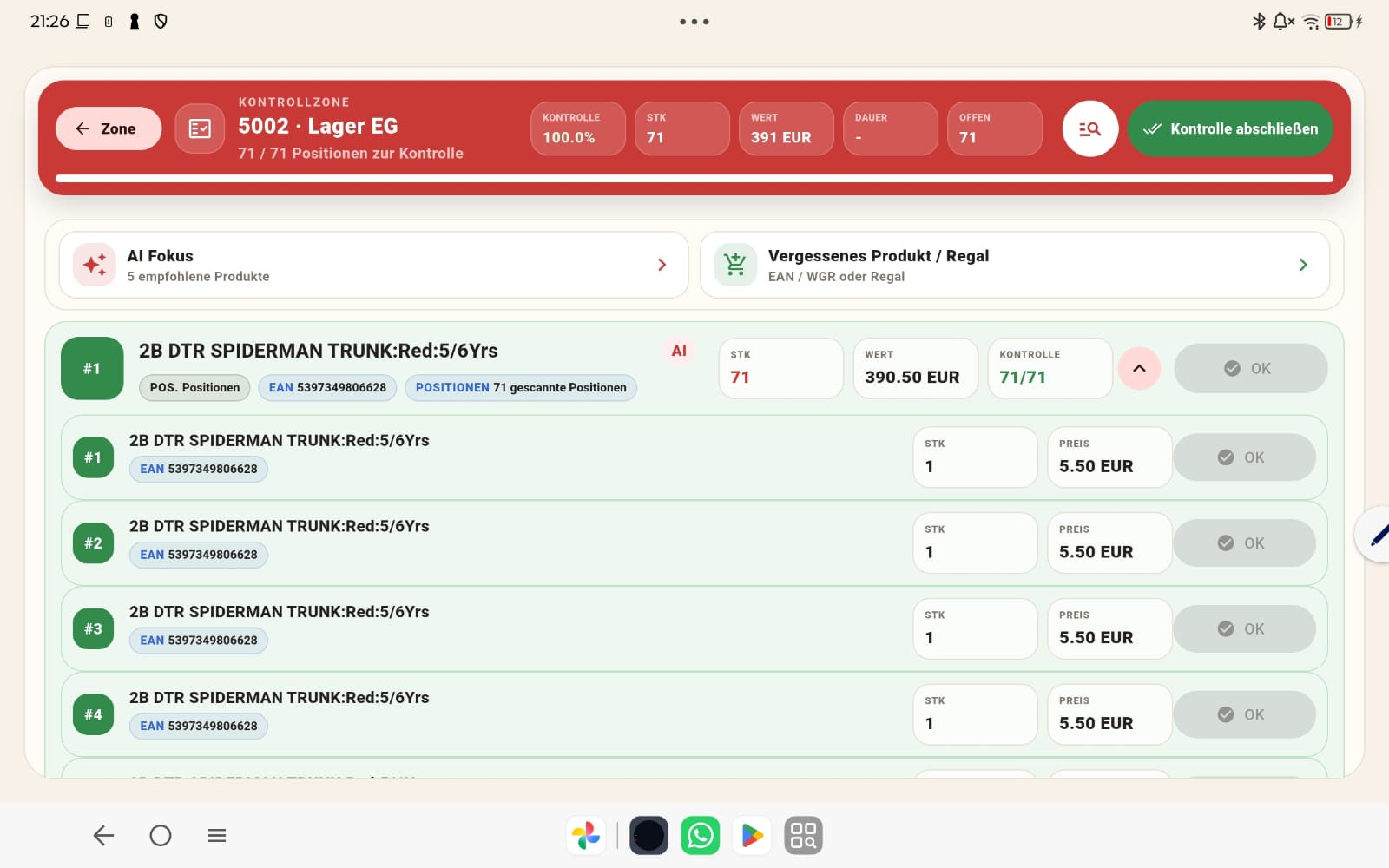Select group KONTROLLE 71/71 box
Image resolution: width=1389 pixels, height=868 pixels.
point(1050,368)
